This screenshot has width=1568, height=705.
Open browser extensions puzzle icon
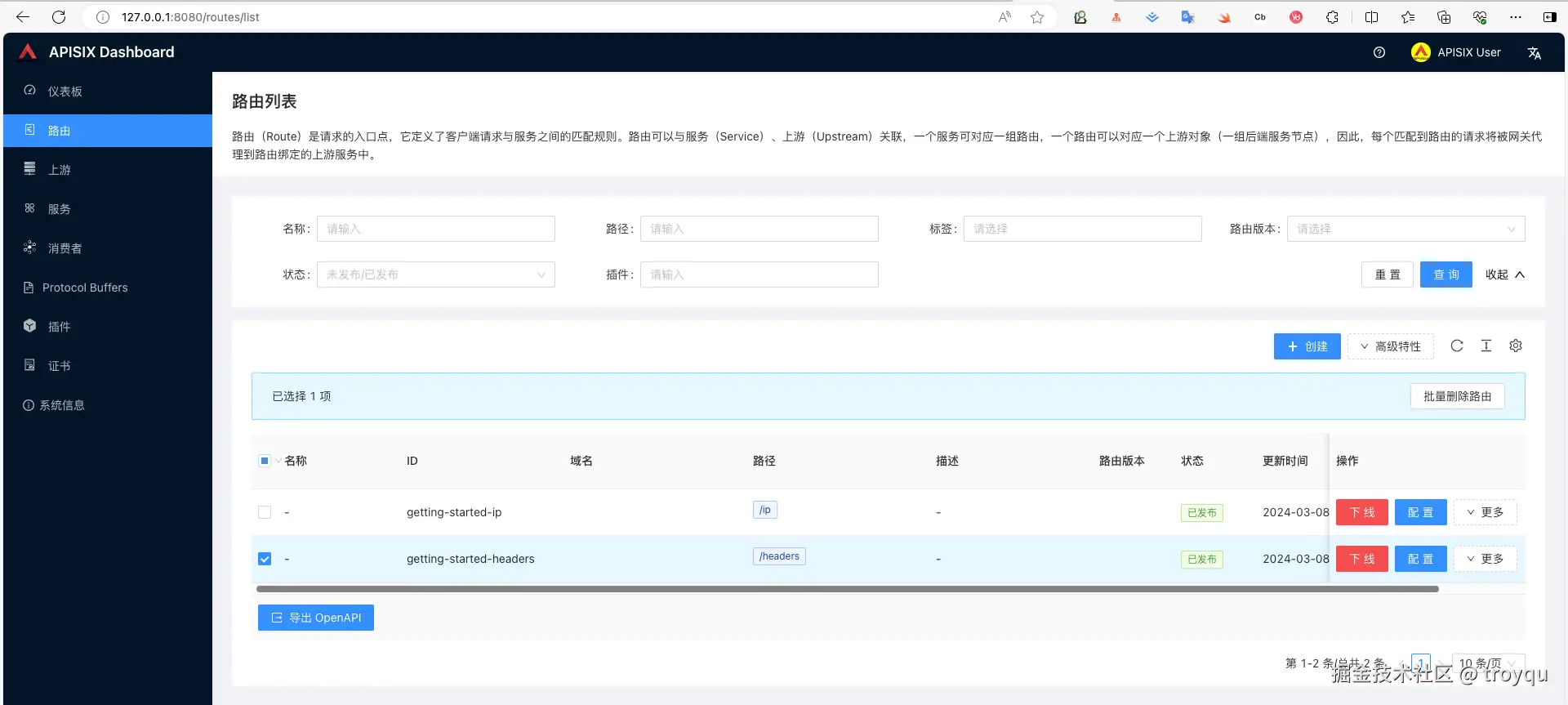pos(1333,17)
